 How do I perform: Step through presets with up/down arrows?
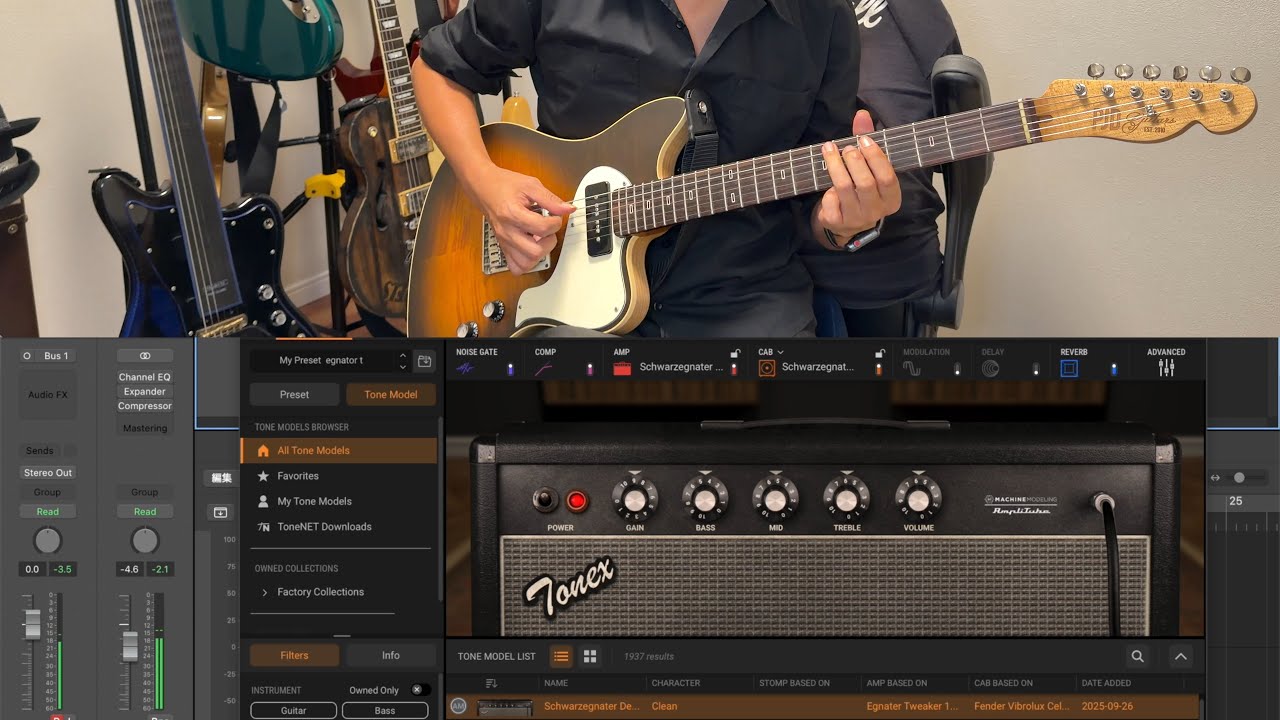(403, 360)
